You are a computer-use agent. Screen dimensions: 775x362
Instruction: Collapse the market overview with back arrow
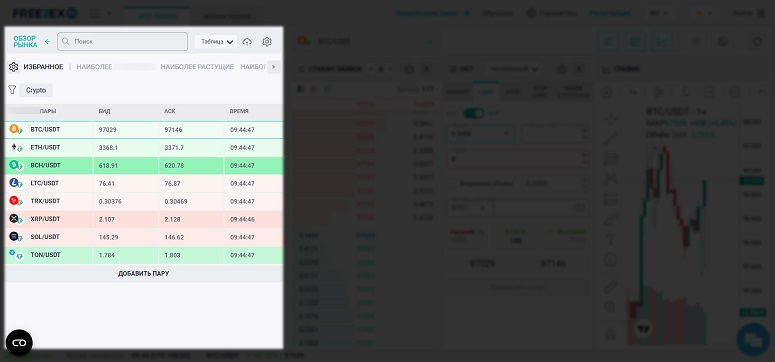[47, 42]
